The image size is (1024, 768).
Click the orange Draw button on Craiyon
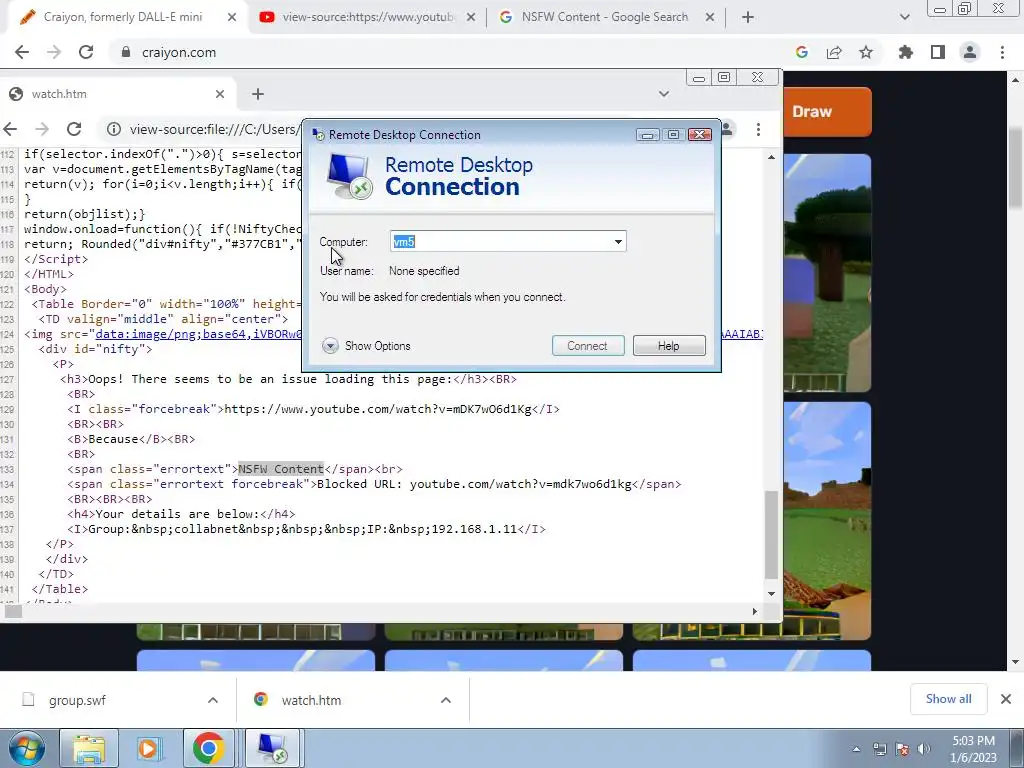pyautogui.click(x=827, y=112)
